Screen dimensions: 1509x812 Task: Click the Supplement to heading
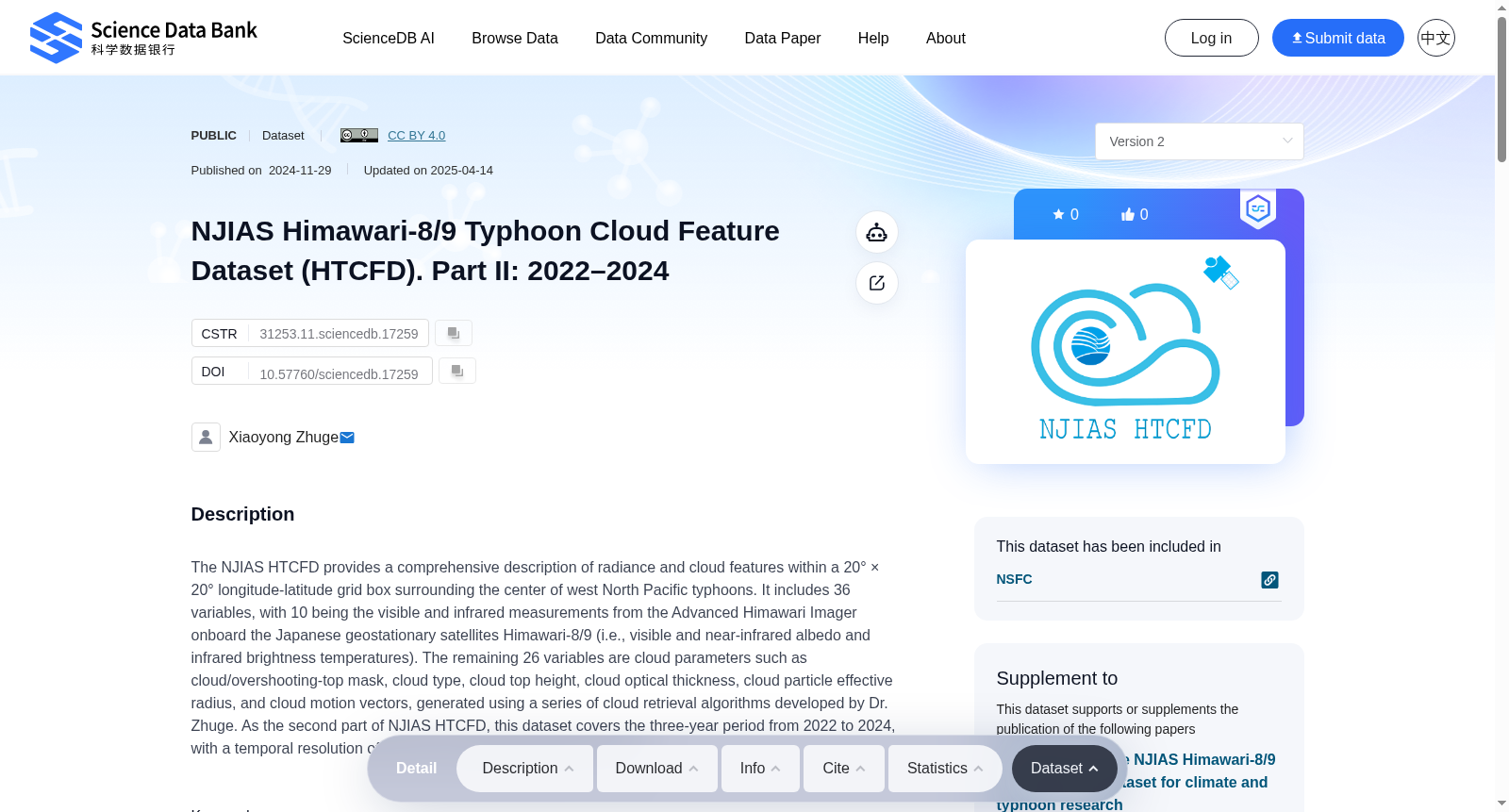tap(1057, 678)
